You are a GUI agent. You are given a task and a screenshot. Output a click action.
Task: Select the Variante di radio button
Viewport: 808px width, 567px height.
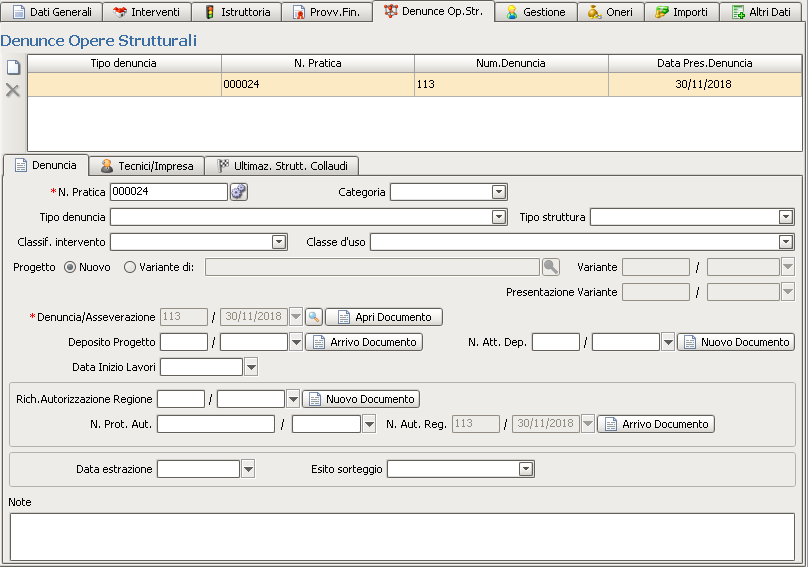[x=130, y=267]
